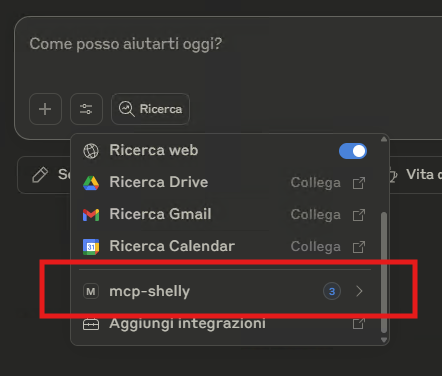Click the globe icon beside Ricerca web
This screenshot has width=442, height=376.
coord(91,151)
